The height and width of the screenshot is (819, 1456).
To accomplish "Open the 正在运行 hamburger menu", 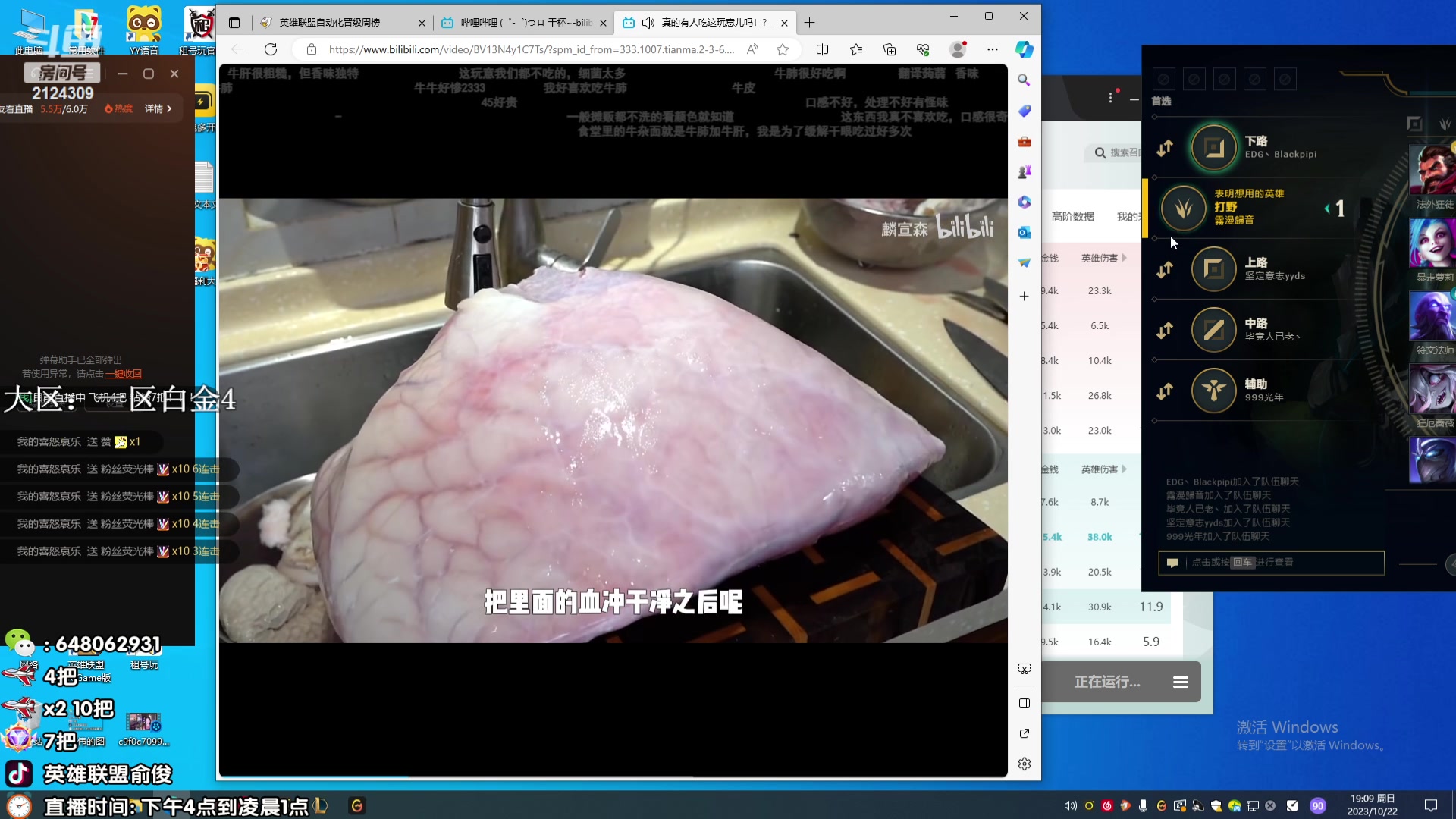I will (1180, 682).
